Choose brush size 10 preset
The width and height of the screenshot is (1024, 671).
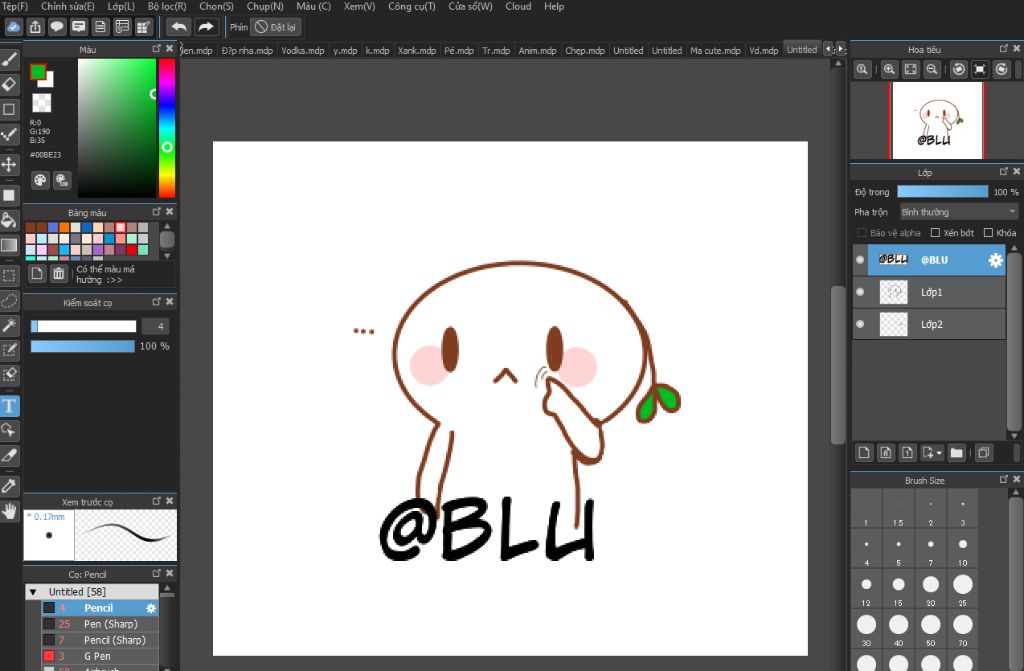[x=963, y=549]
